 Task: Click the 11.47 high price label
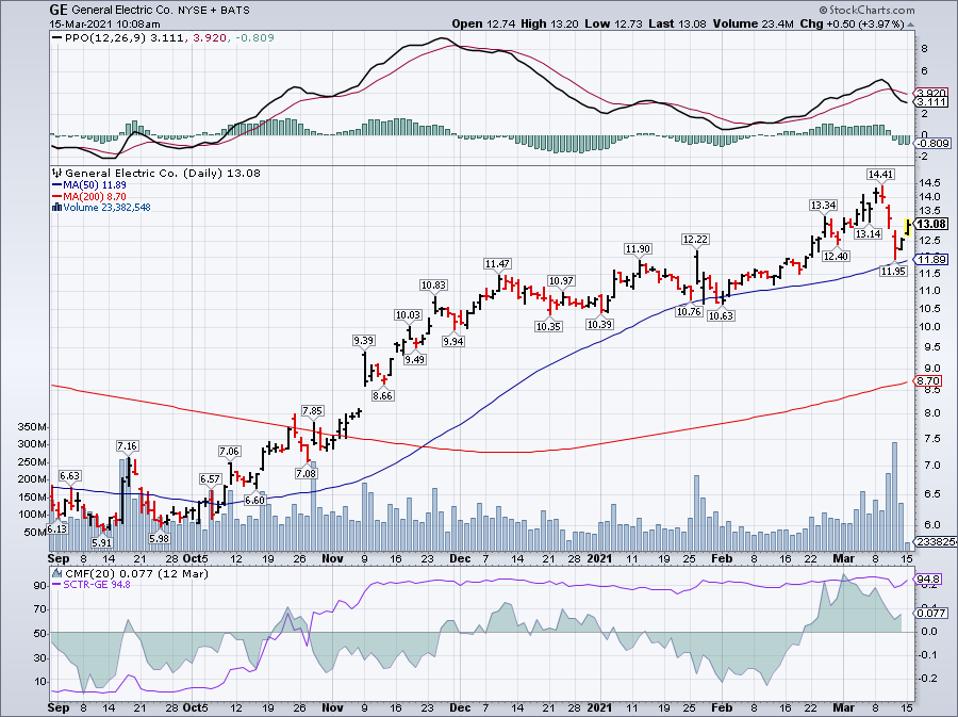tap(497, 264)
